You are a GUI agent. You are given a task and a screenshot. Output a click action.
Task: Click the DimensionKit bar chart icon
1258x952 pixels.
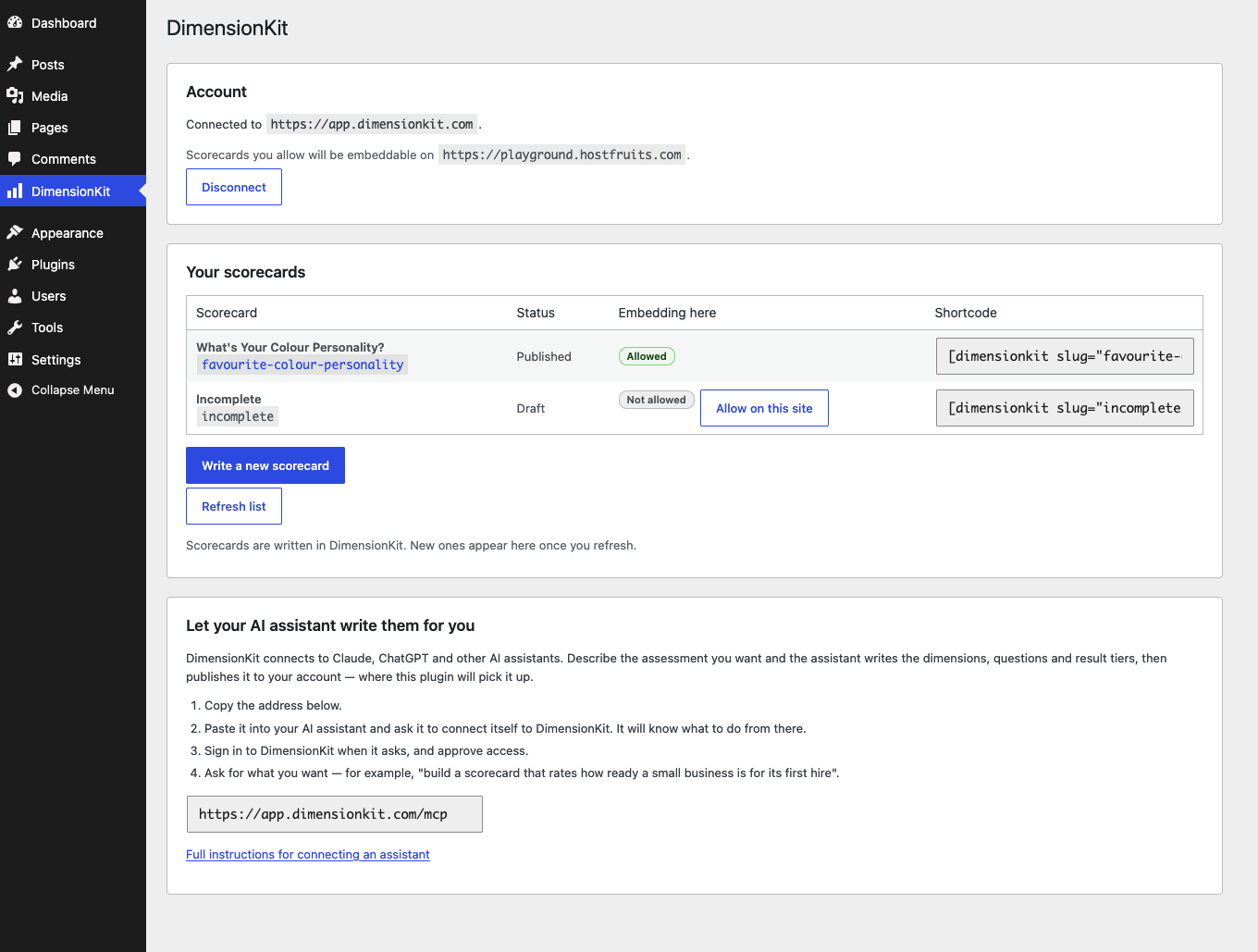15,191
